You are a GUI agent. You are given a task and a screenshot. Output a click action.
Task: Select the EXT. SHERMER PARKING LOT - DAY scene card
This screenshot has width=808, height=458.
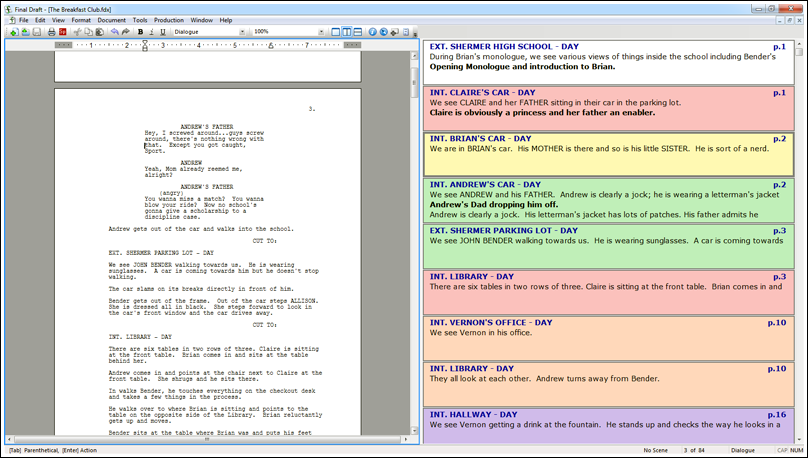[x=609, y=246]
